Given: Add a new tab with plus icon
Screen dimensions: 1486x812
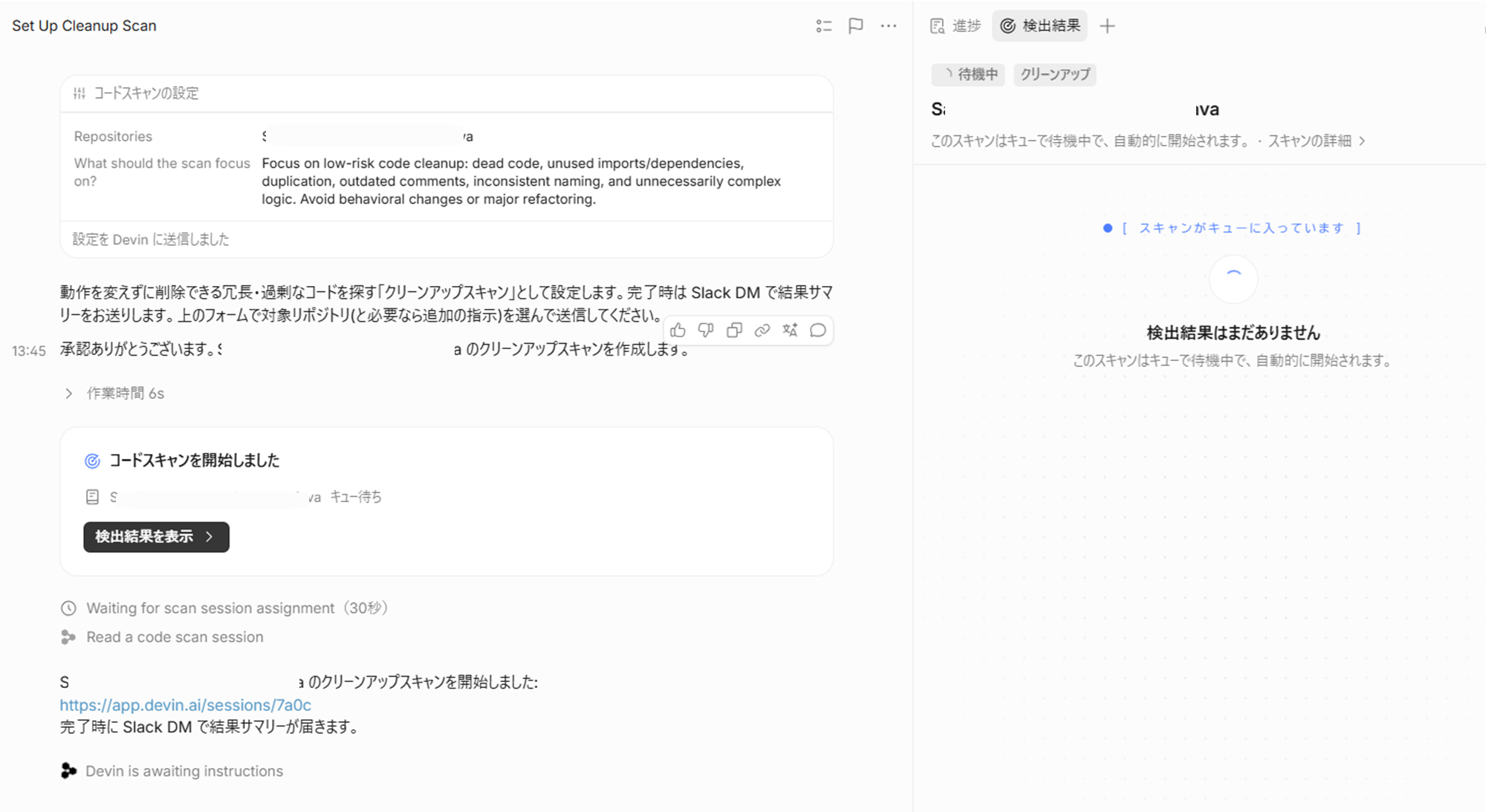Looking at the screenshot, I should click(x=1107, y=26).
